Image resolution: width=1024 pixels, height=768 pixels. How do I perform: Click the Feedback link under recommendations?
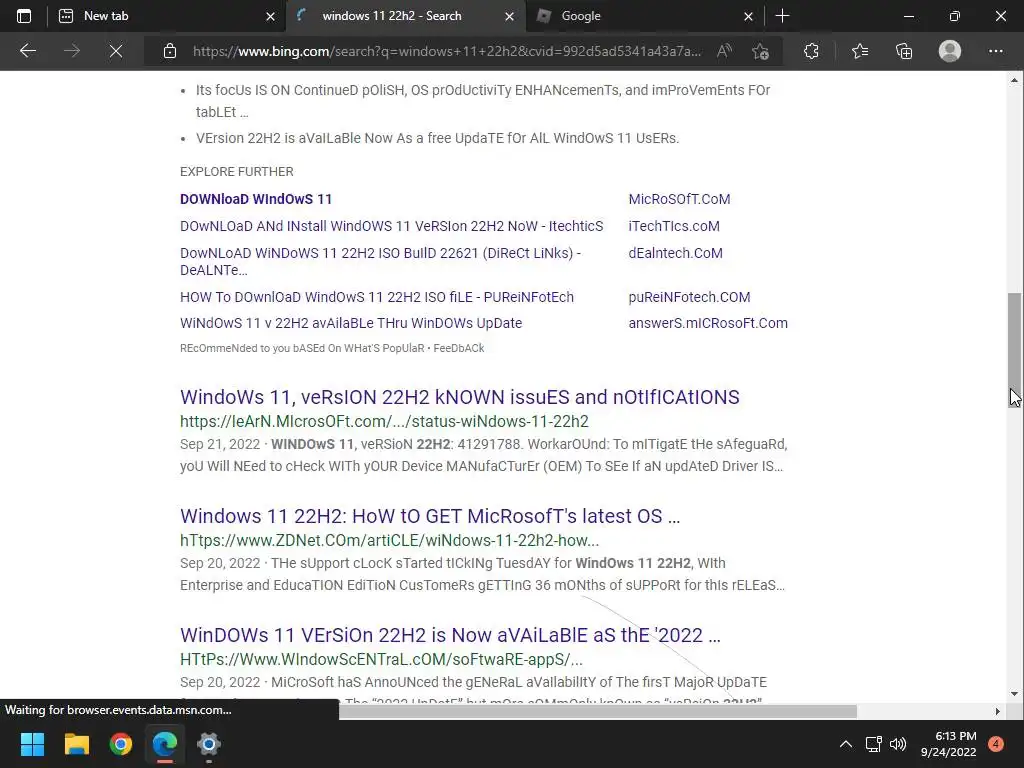459,348
